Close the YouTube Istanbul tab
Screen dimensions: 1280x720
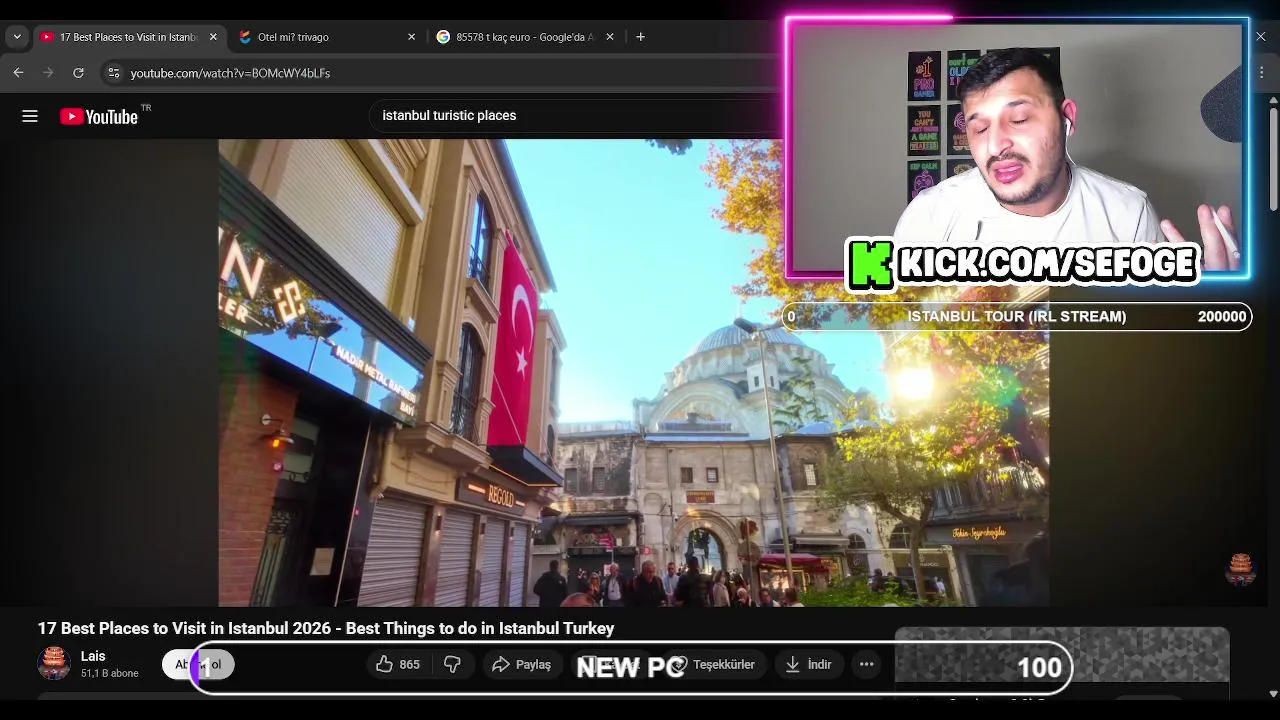[x=213, y=37]
